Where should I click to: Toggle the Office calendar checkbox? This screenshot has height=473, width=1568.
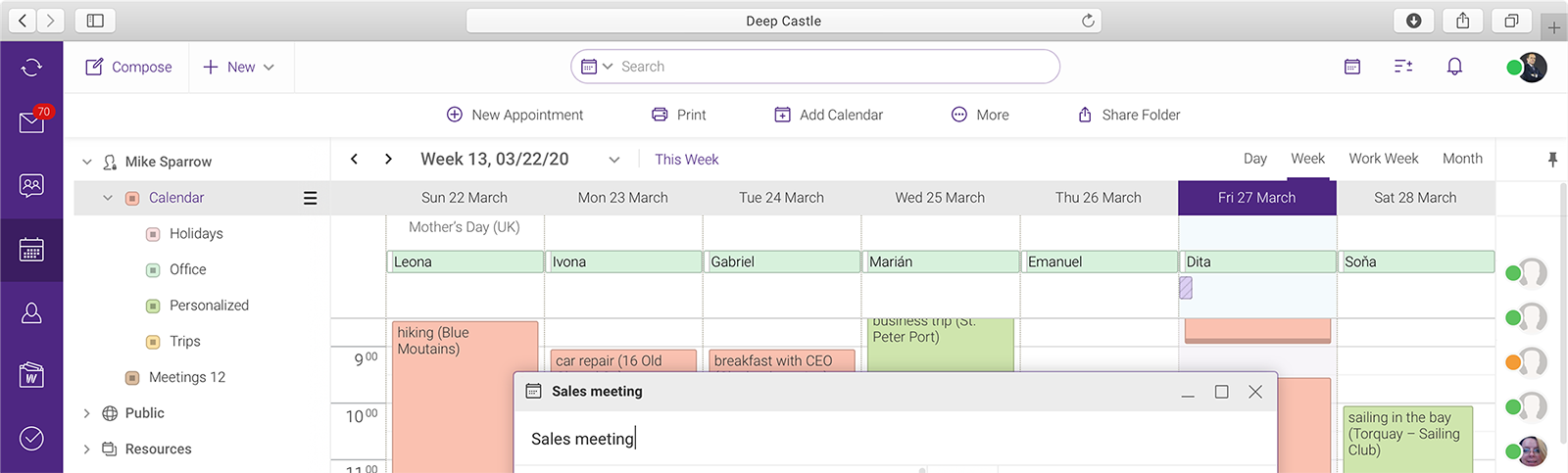(x=153, y=270)
